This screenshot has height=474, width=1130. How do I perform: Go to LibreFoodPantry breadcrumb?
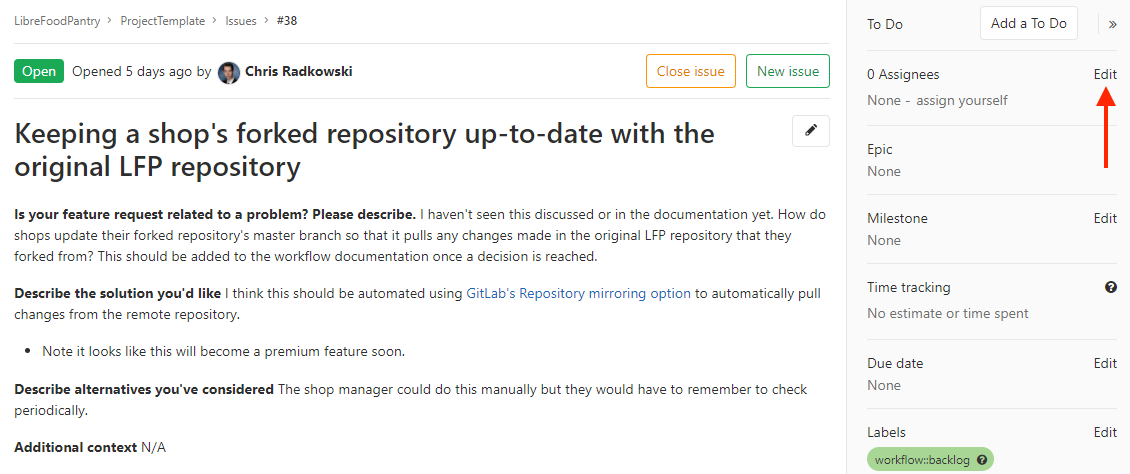(58, 21)
